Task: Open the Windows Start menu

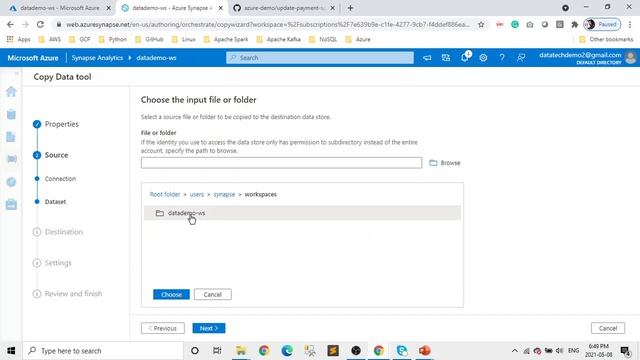Action: pyautogui.click(x=11, y=351)
